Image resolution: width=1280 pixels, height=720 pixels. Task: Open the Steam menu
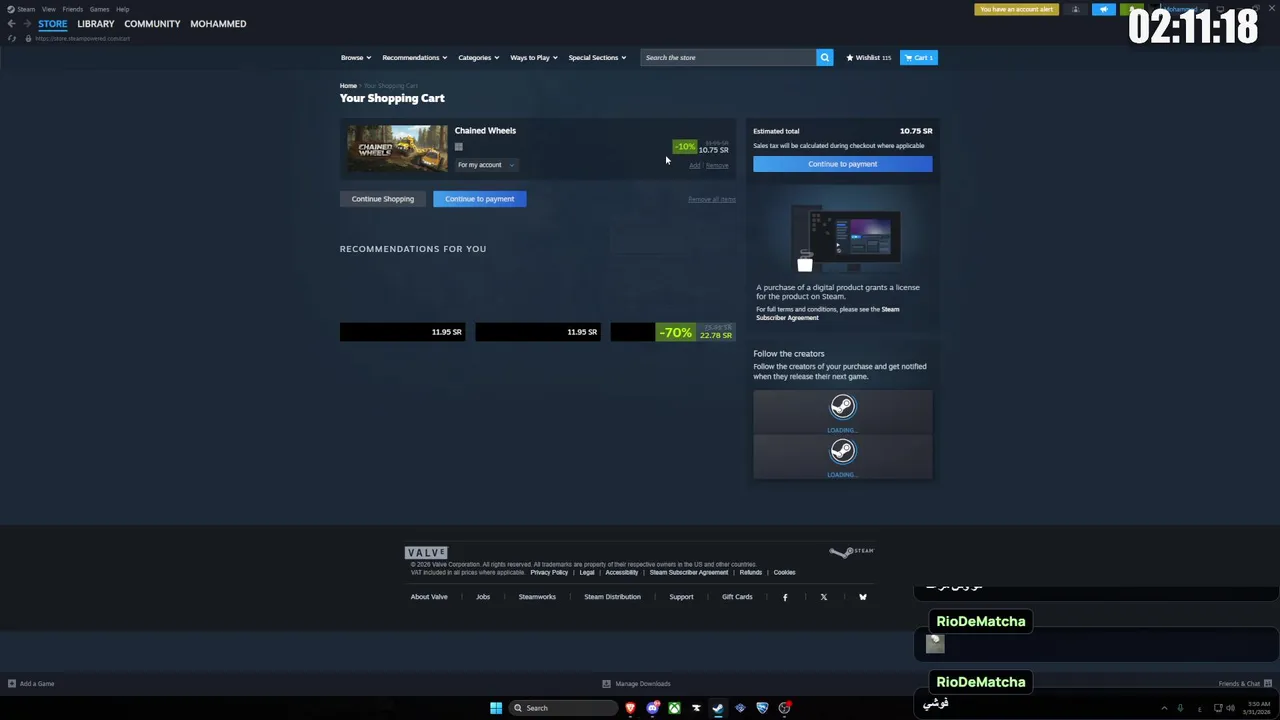click(x=21, y=9)
